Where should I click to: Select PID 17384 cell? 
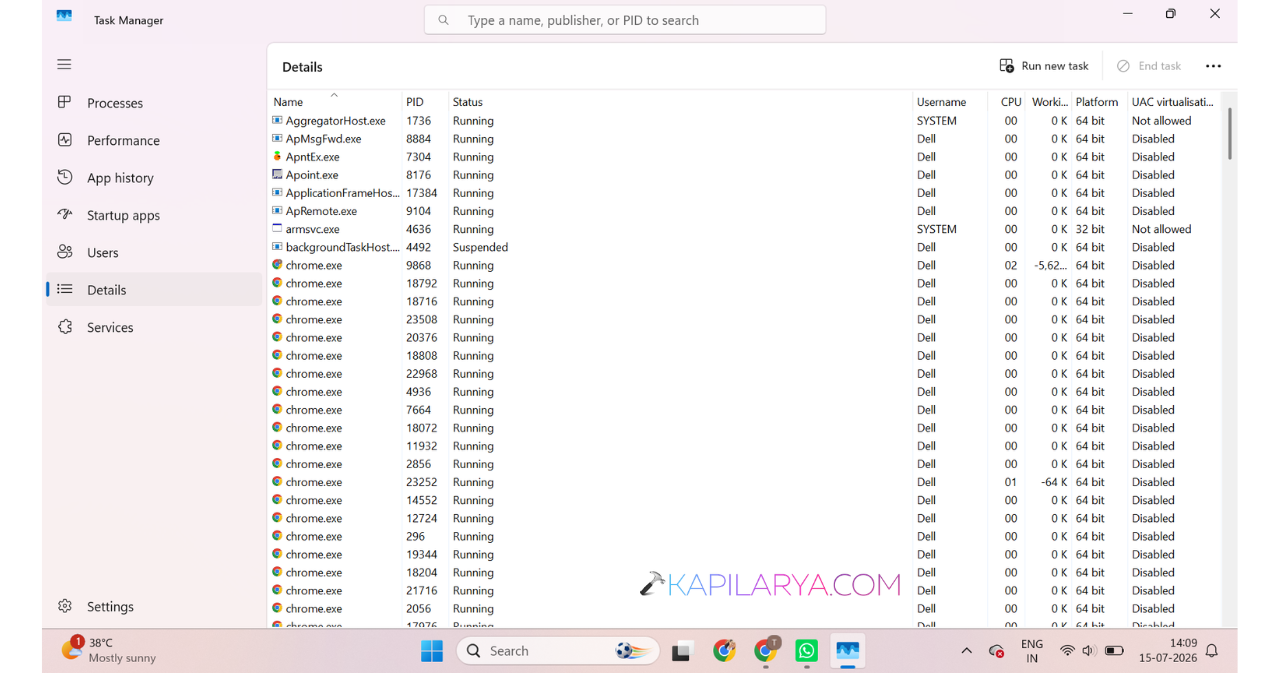click(421, 193)
